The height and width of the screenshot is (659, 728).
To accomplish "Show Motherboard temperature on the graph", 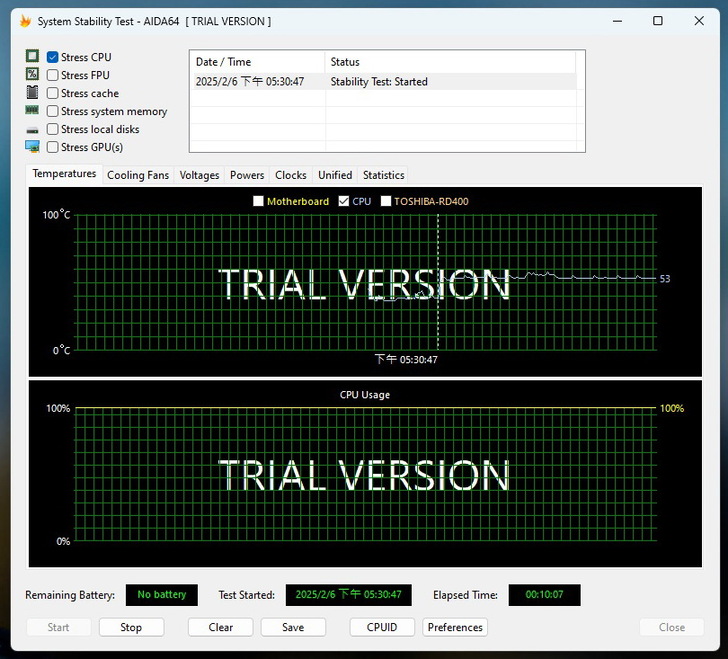I will 258,201.
